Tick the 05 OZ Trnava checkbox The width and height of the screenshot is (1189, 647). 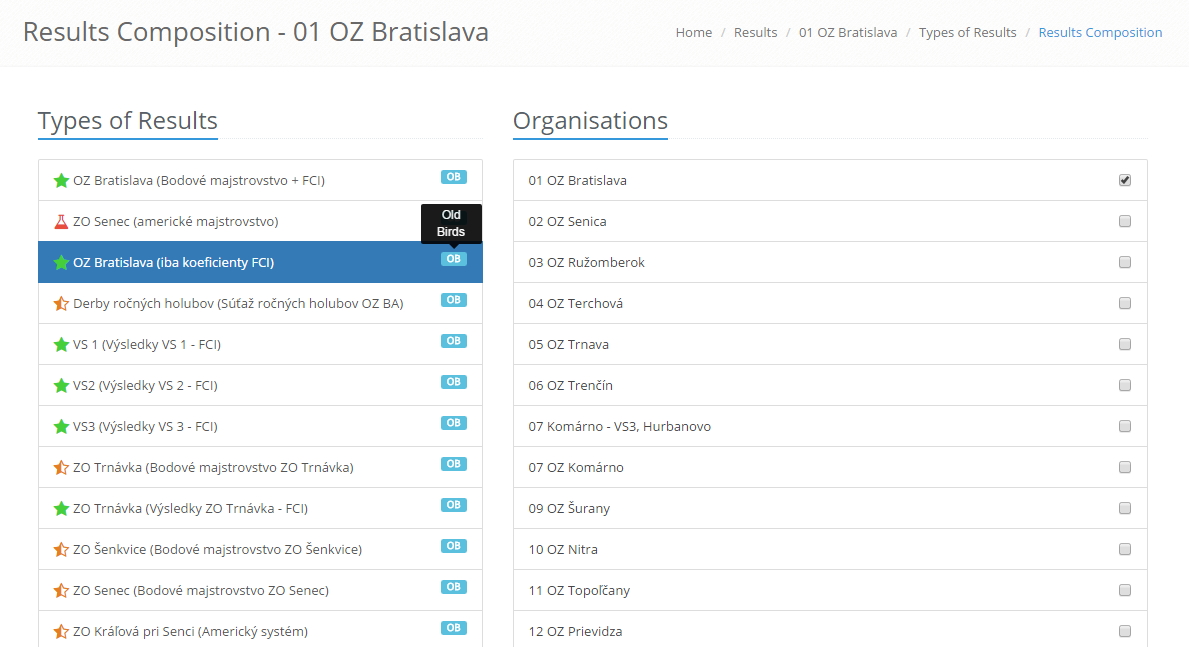click(1125, 345)
